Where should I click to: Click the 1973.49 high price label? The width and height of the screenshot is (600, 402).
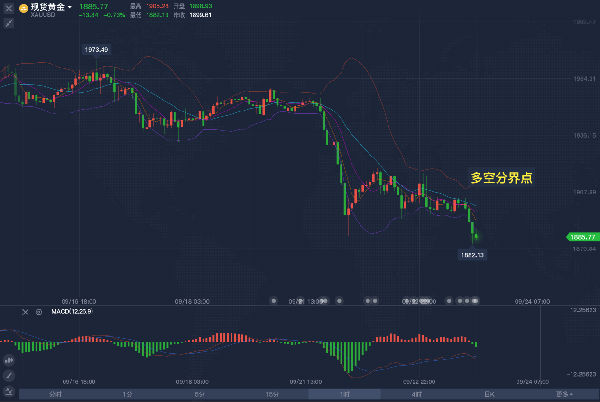tap(95, 49)
